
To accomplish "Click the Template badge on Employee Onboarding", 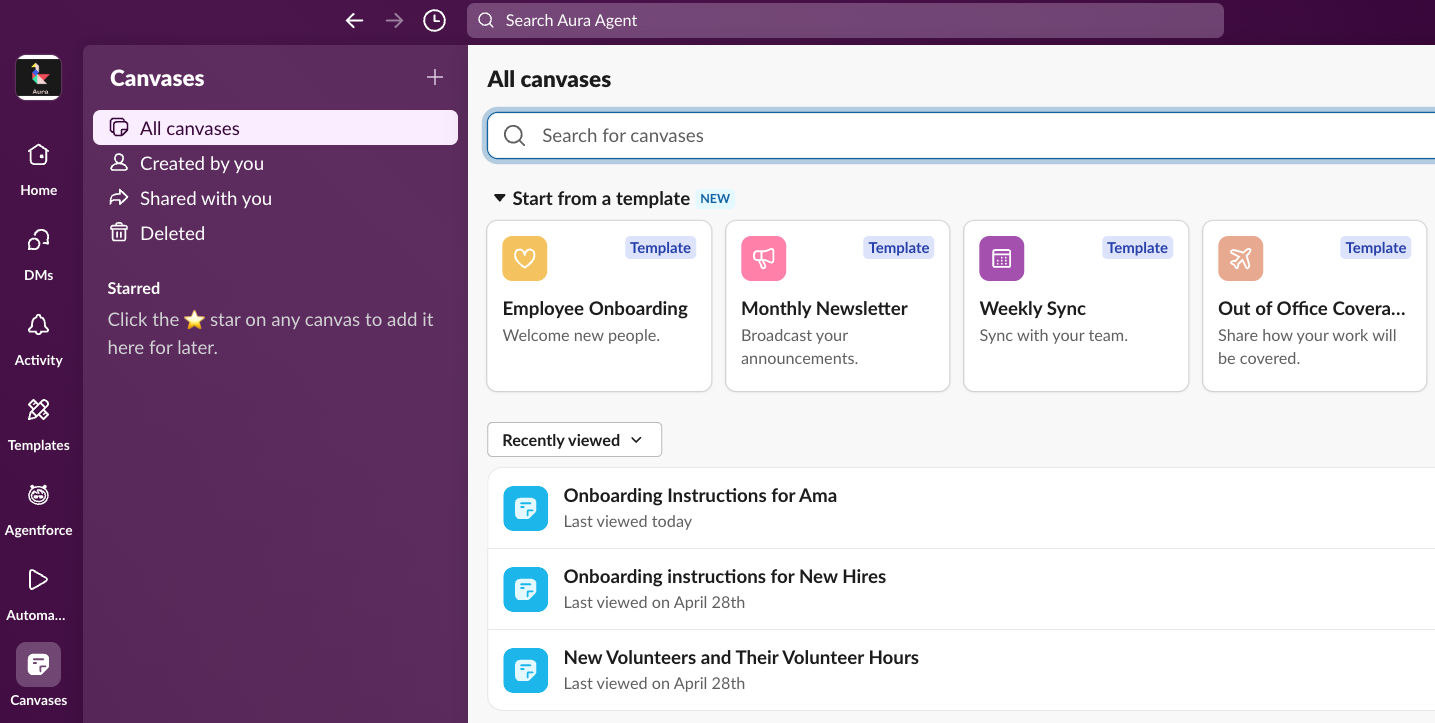I will [x=660, y=248].
